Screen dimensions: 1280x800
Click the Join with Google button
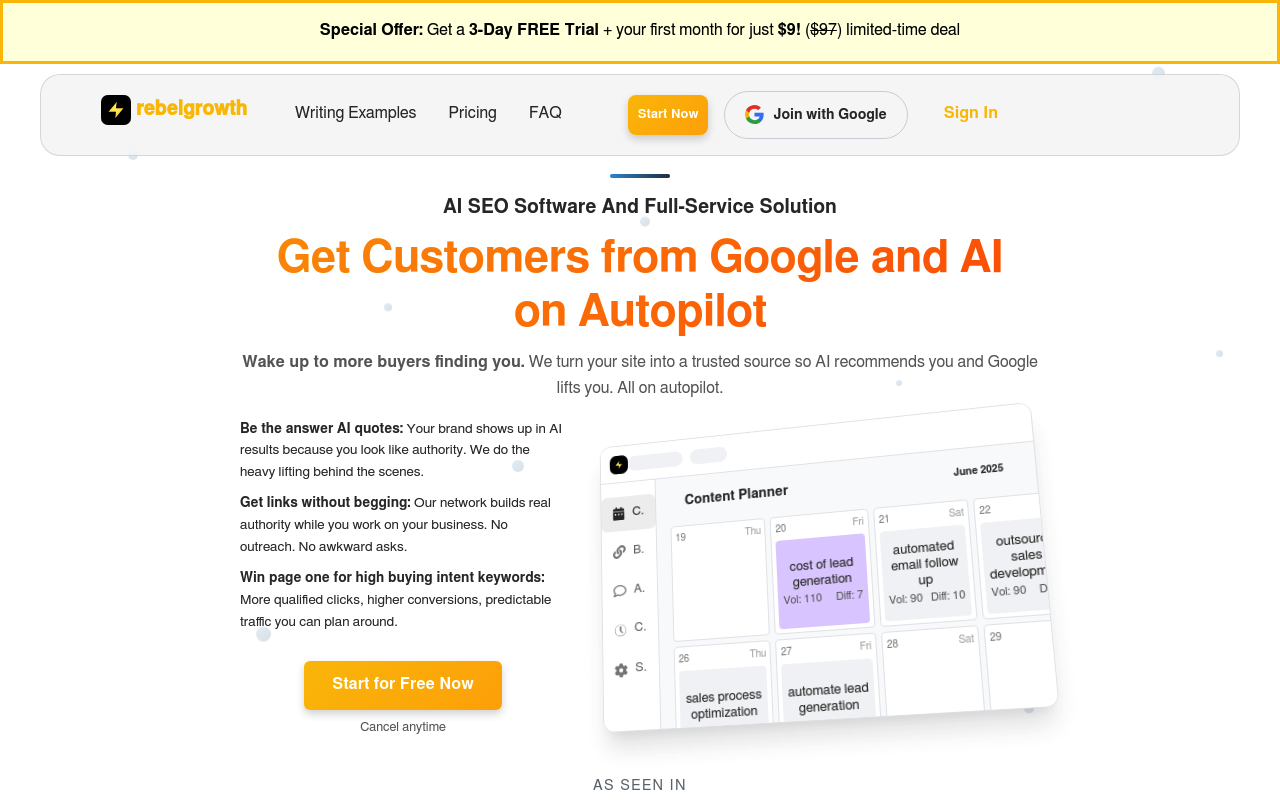coord(815,115)
